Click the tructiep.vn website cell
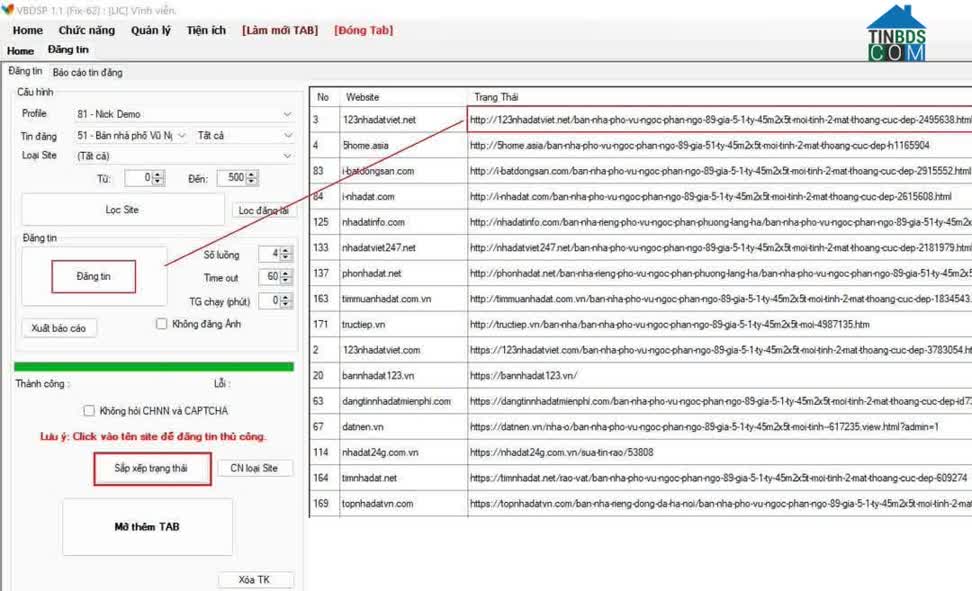The height and width of the screenshot is (591, 972). pyautogui.click(x=404, y=324)
